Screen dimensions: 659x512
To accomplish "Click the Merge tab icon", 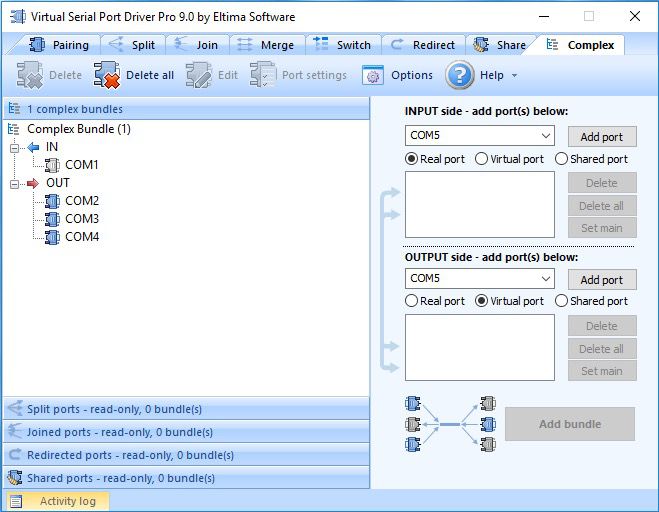I will click(x=245, y=44).
